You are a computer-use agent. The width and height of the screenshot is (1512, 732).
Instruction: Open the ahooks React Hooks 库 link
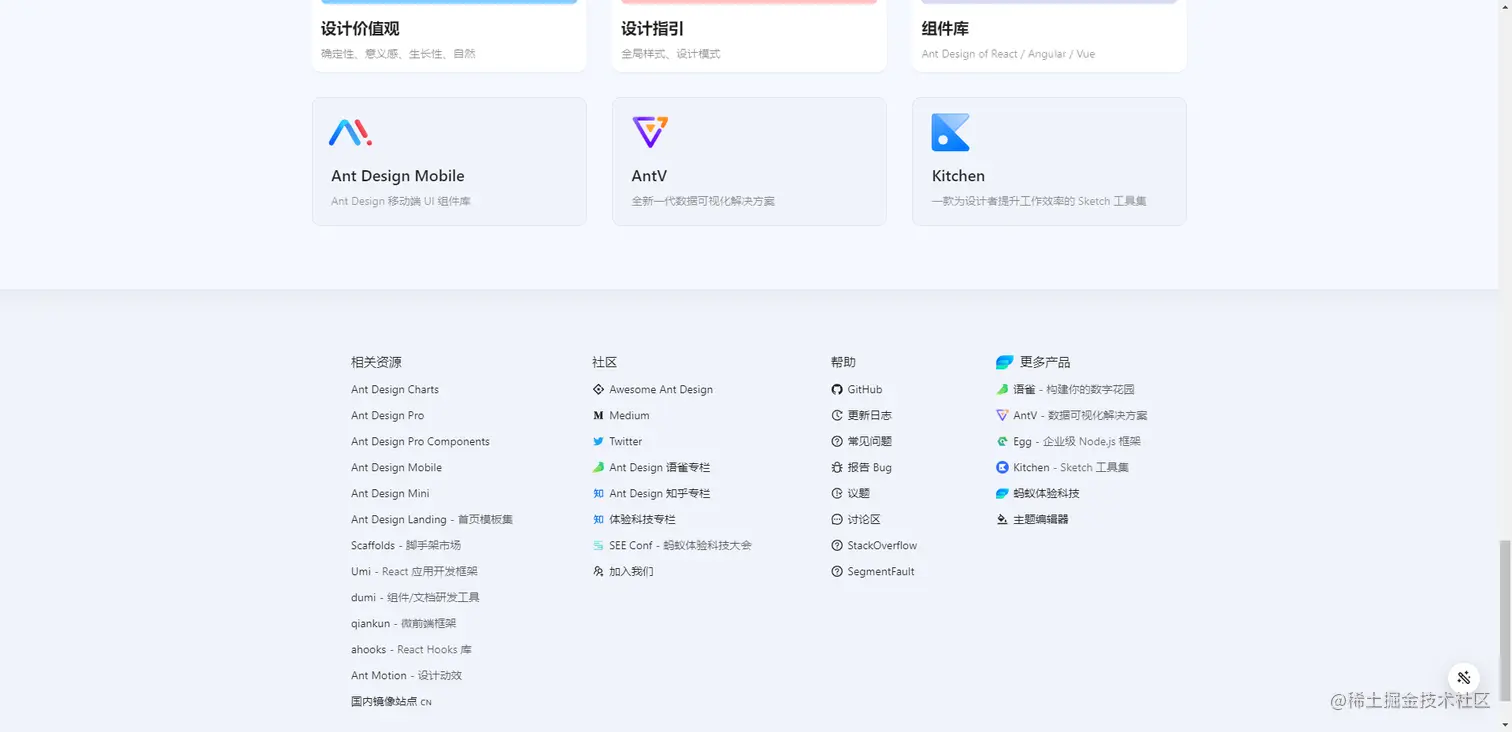[x=411, y=649]
